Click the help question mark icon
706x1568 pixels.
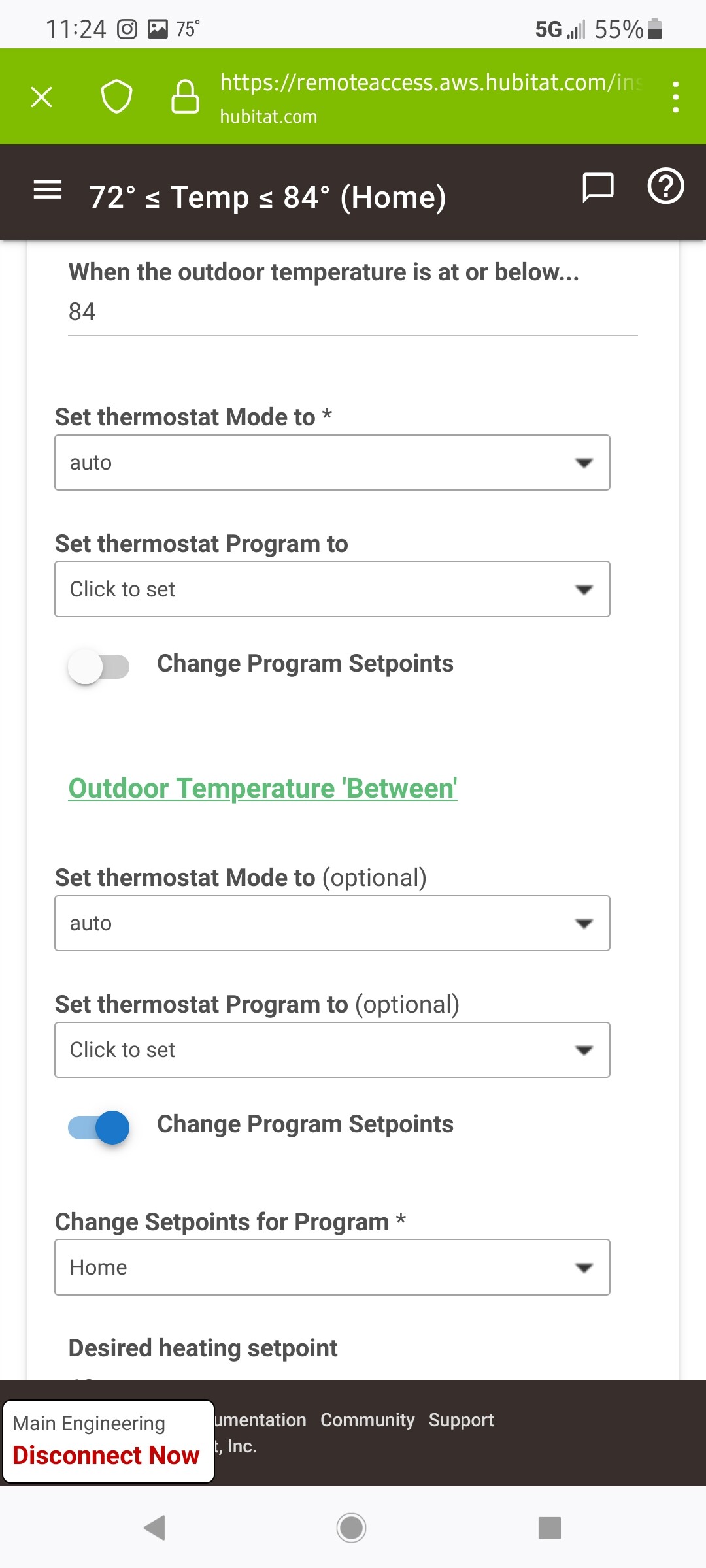coord(665,187)
